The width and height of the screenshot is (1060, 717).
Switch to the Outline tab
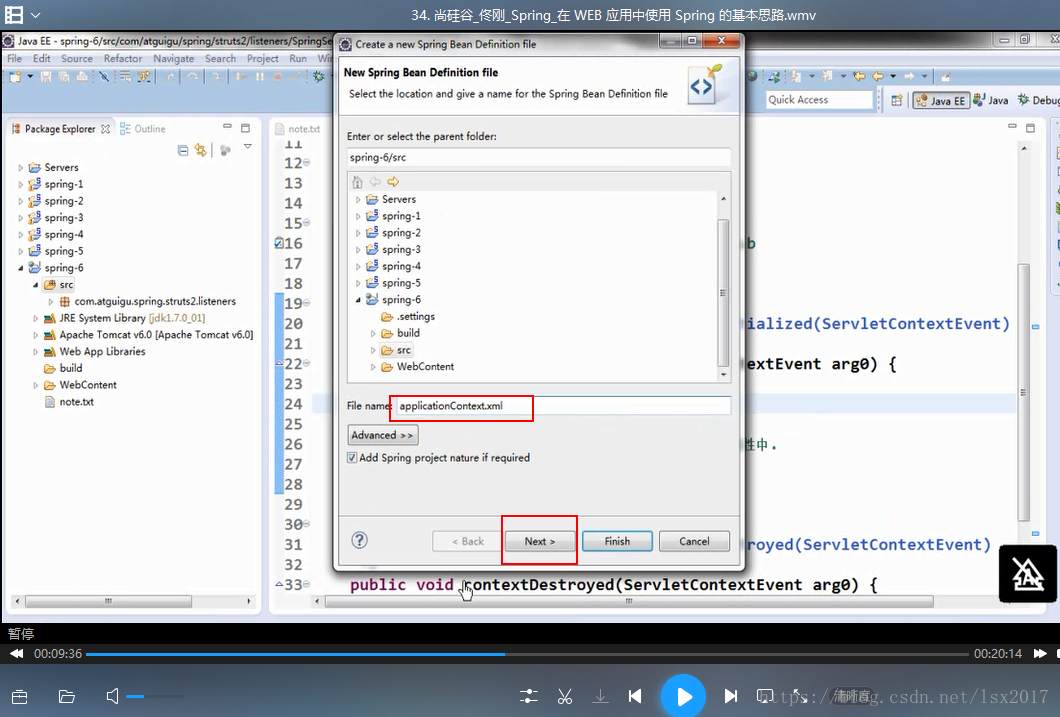tap(143, 128)
